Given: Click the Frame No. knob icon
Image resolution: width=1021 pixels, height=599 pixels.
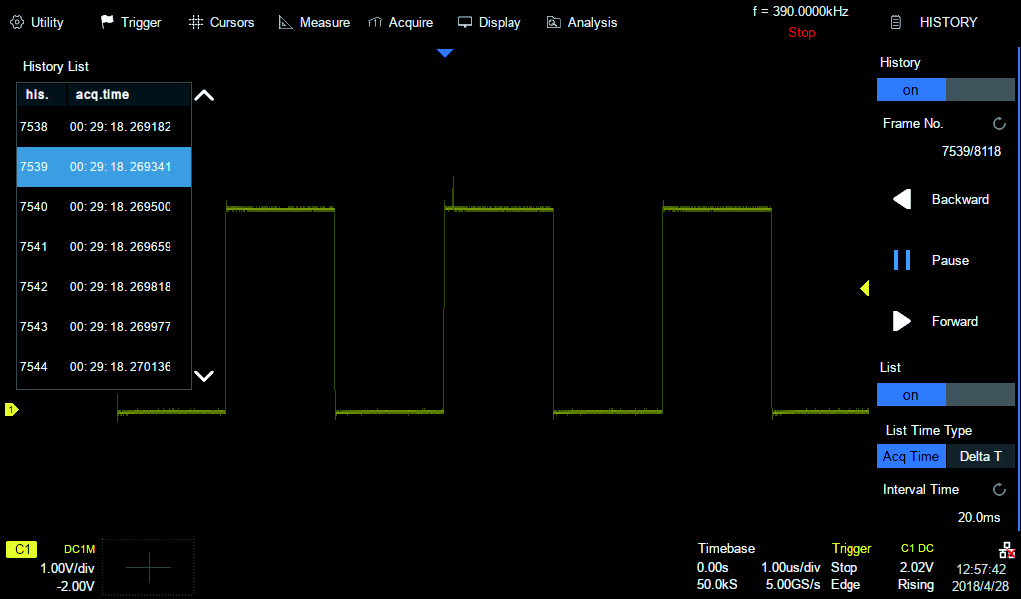Looking at the screenshot, I should [x=999, y=124].
